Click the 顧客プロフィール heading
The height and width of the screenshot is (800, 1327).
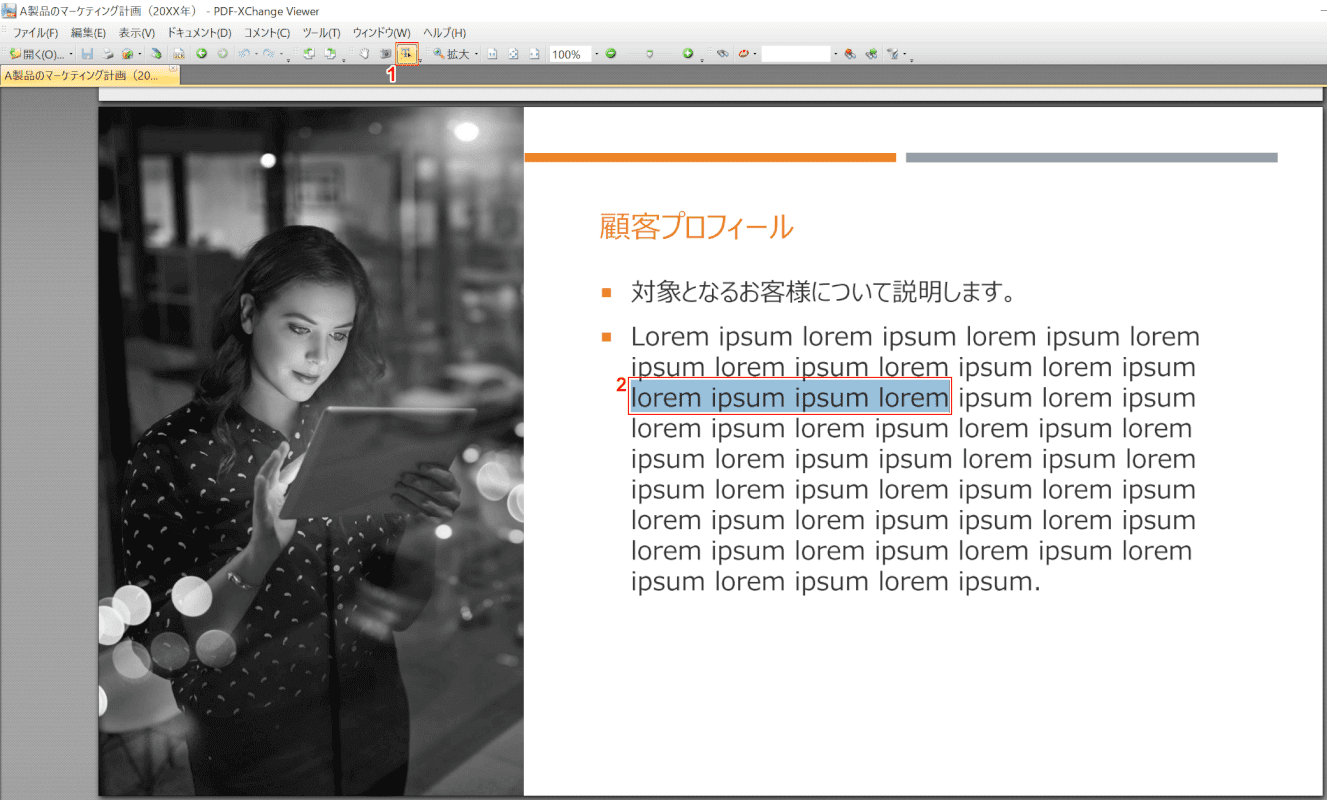tap(696, 227)
